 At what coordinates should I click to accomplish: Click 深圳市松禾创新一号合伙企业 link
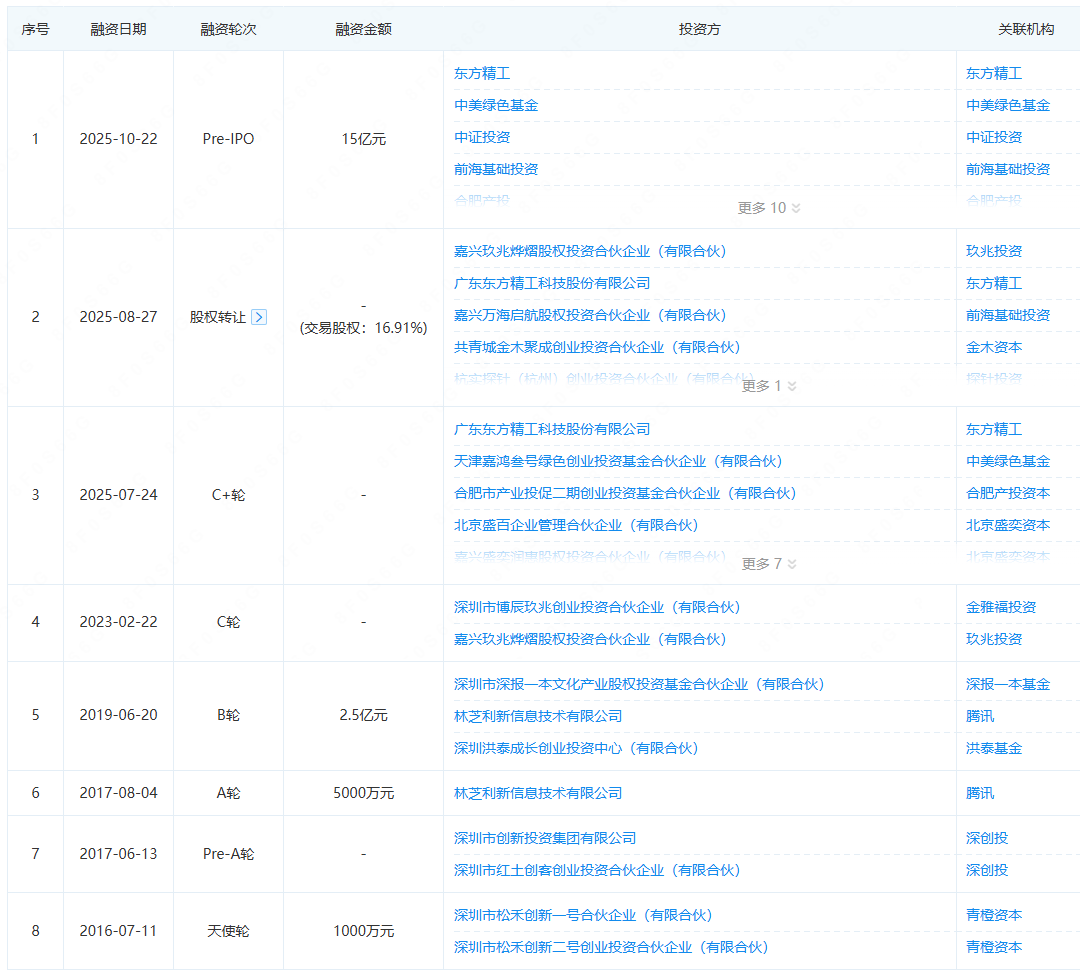click(583, 916)
